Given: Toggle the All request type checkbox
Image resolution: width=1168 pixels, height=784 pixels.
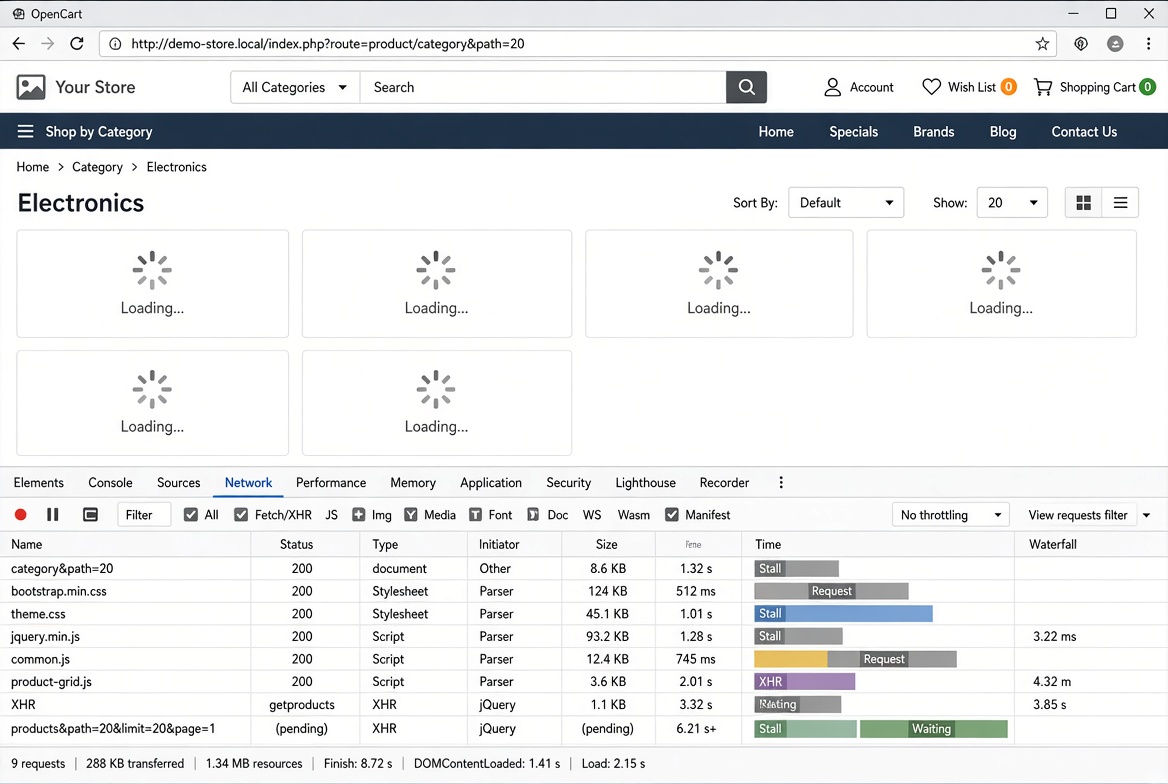Looking at the screenshot, I should point(191,515).
